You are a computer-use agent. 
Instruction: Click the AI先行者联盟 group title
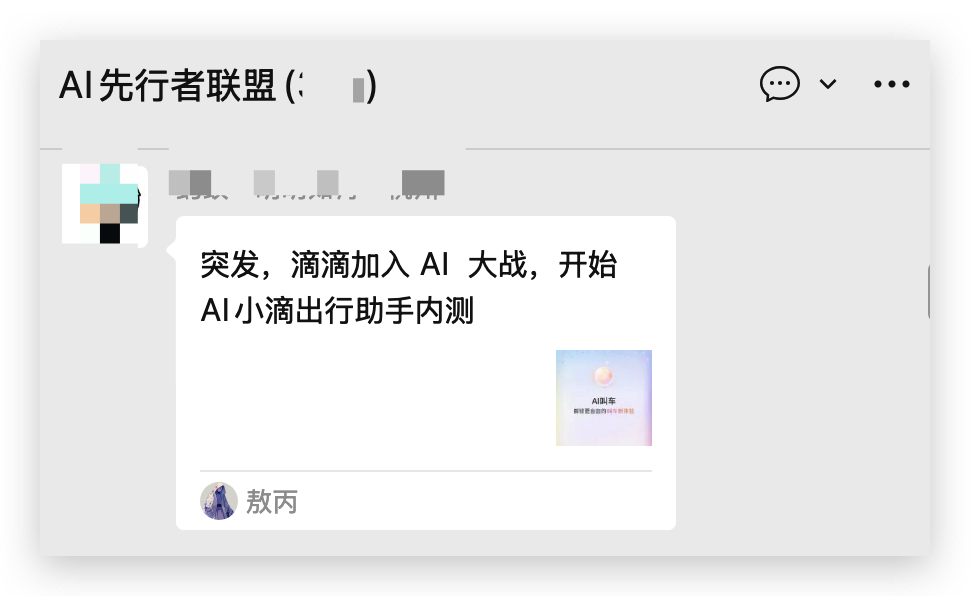click(167, 85)
